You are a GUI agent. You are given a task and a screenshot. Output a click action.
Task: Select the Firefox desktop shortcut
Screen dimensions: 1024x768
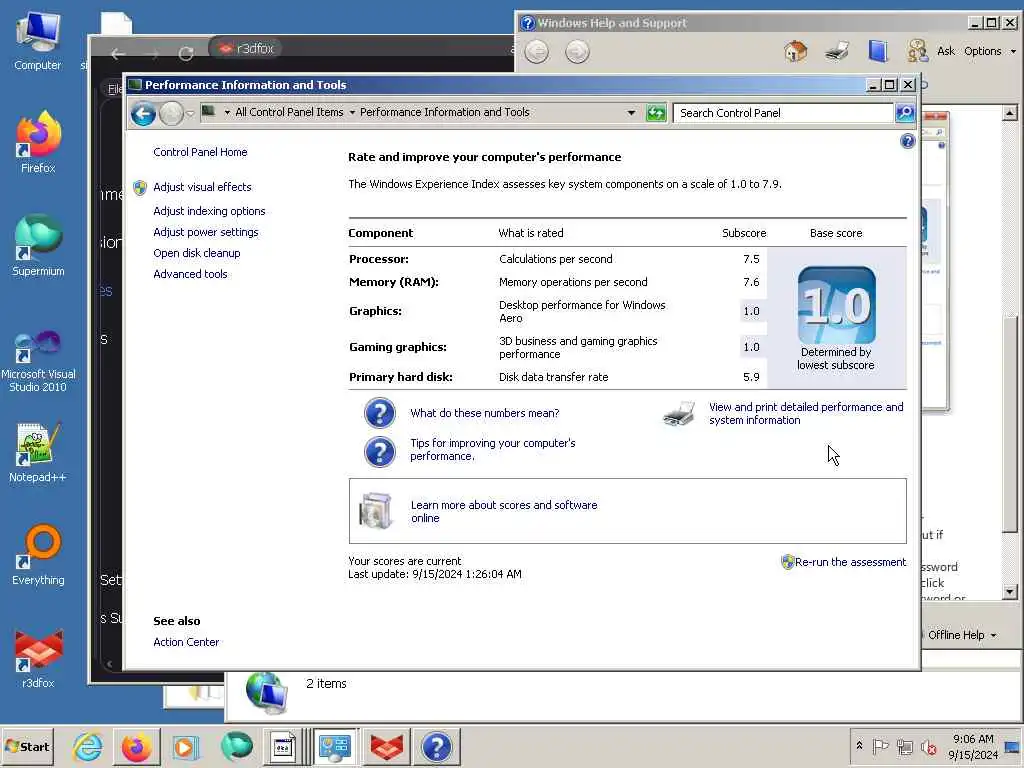38,142
